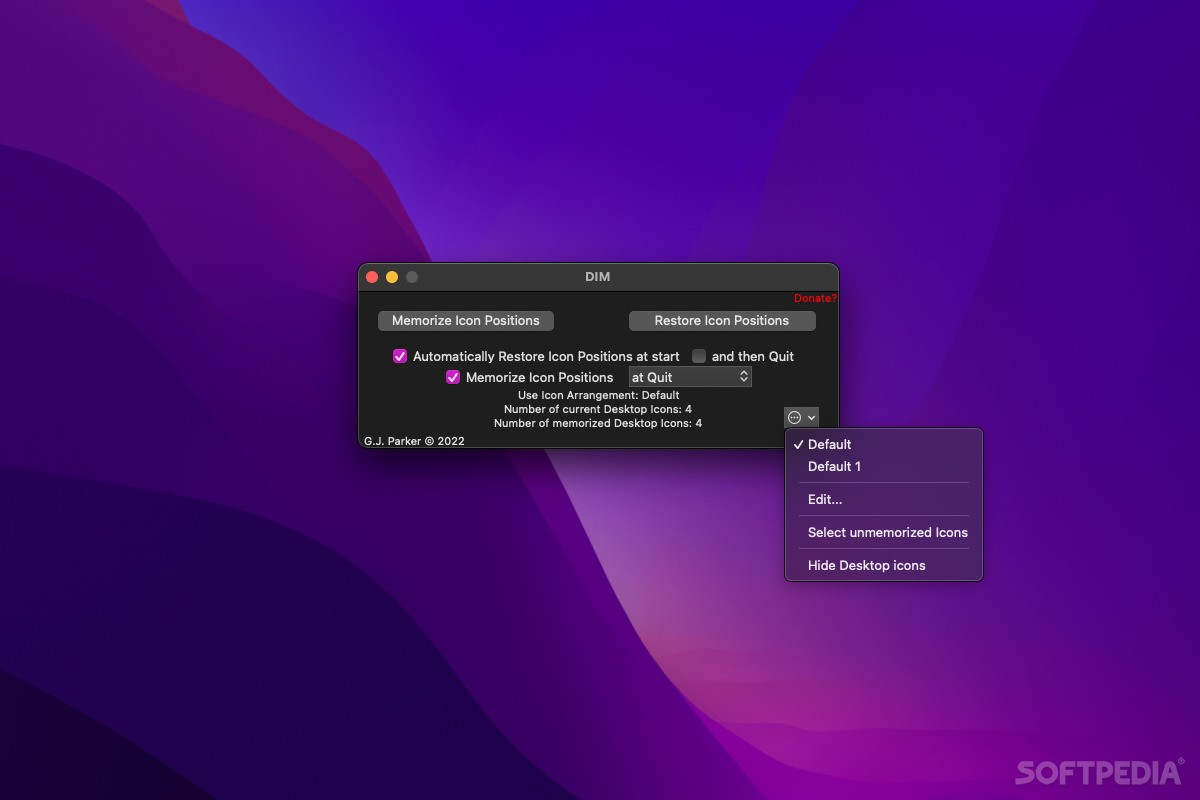The image size is (1200, 800).
Task: Select 'Default 1' arrangement from the menu
Action: [834, 466]
